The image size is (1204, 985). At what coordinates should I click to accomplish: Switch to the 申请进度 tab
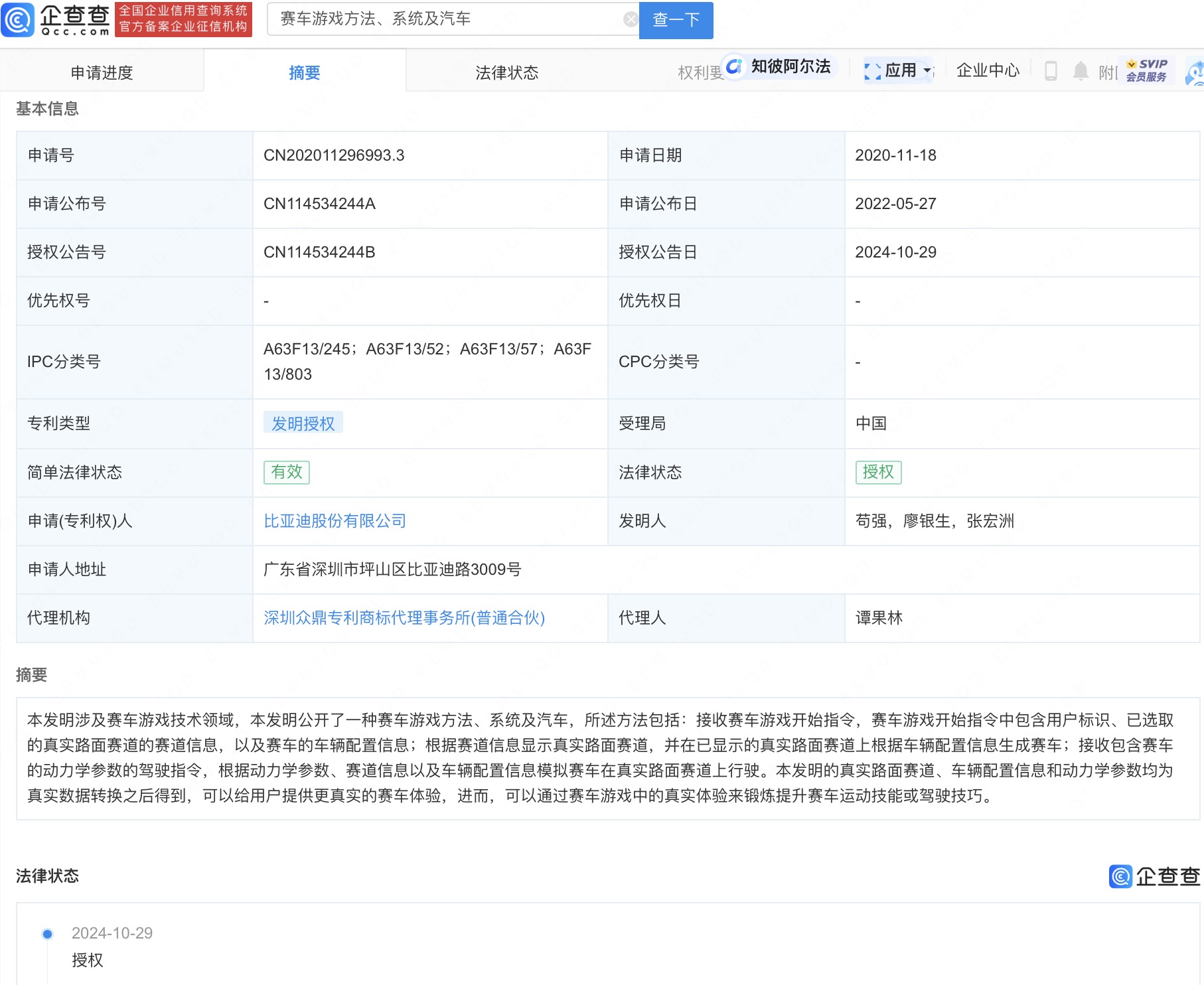click(x=102, y=72)
